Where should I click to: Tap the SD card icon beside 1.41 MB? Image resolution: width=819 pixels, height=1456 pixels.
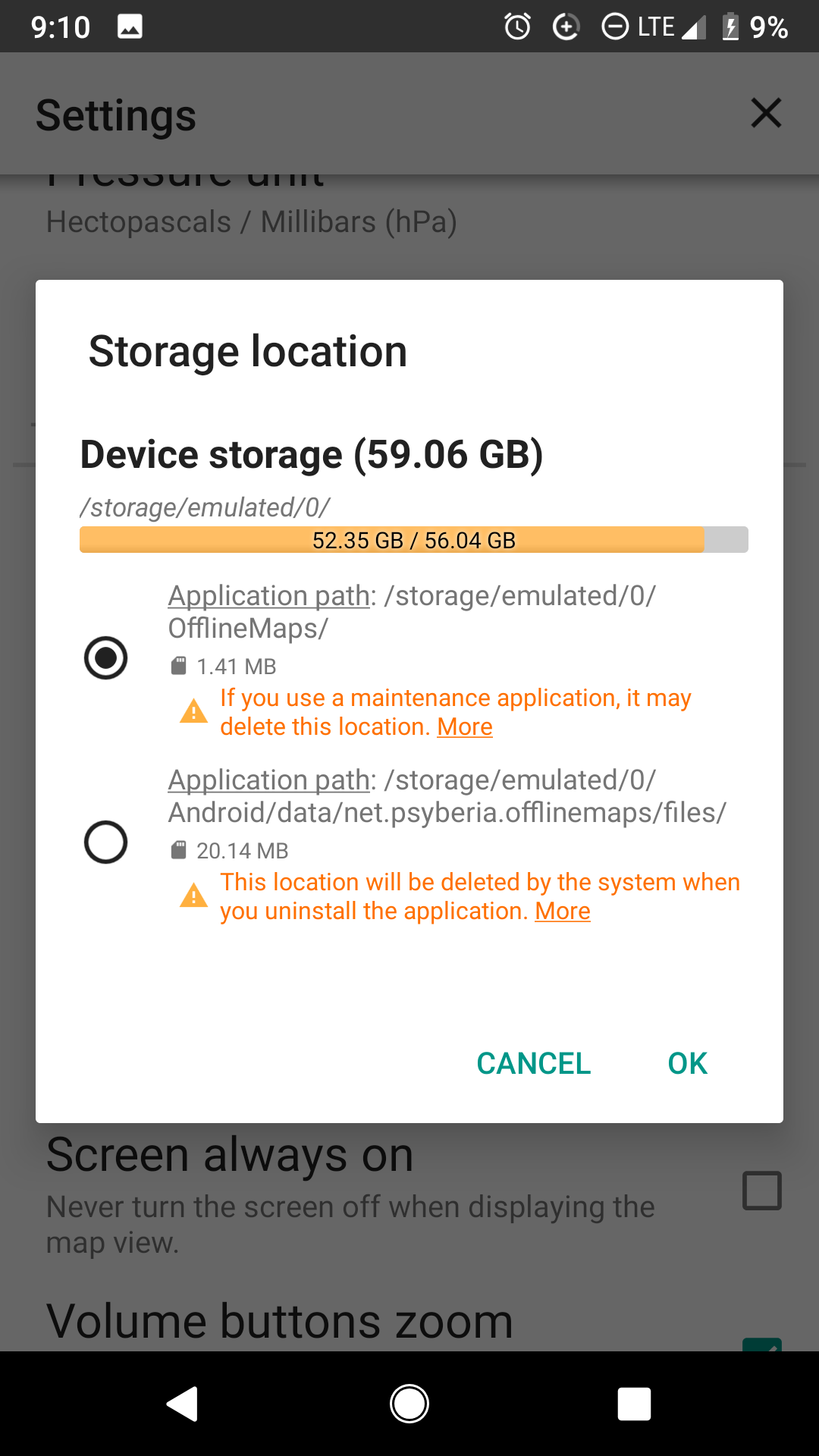(x=178, y=667)
